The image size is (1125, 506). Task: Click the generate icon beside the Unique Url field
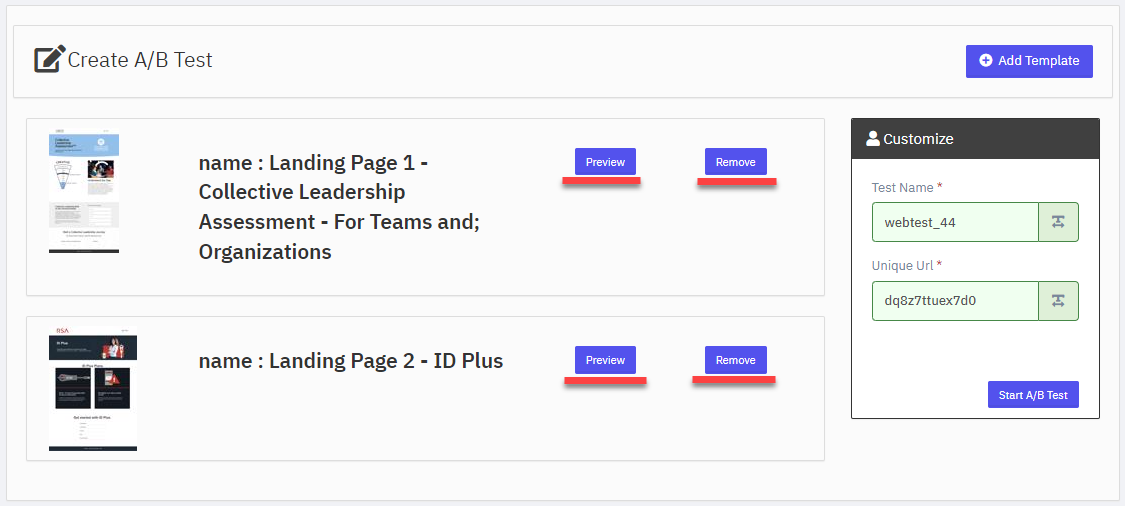click(1058, 301)
